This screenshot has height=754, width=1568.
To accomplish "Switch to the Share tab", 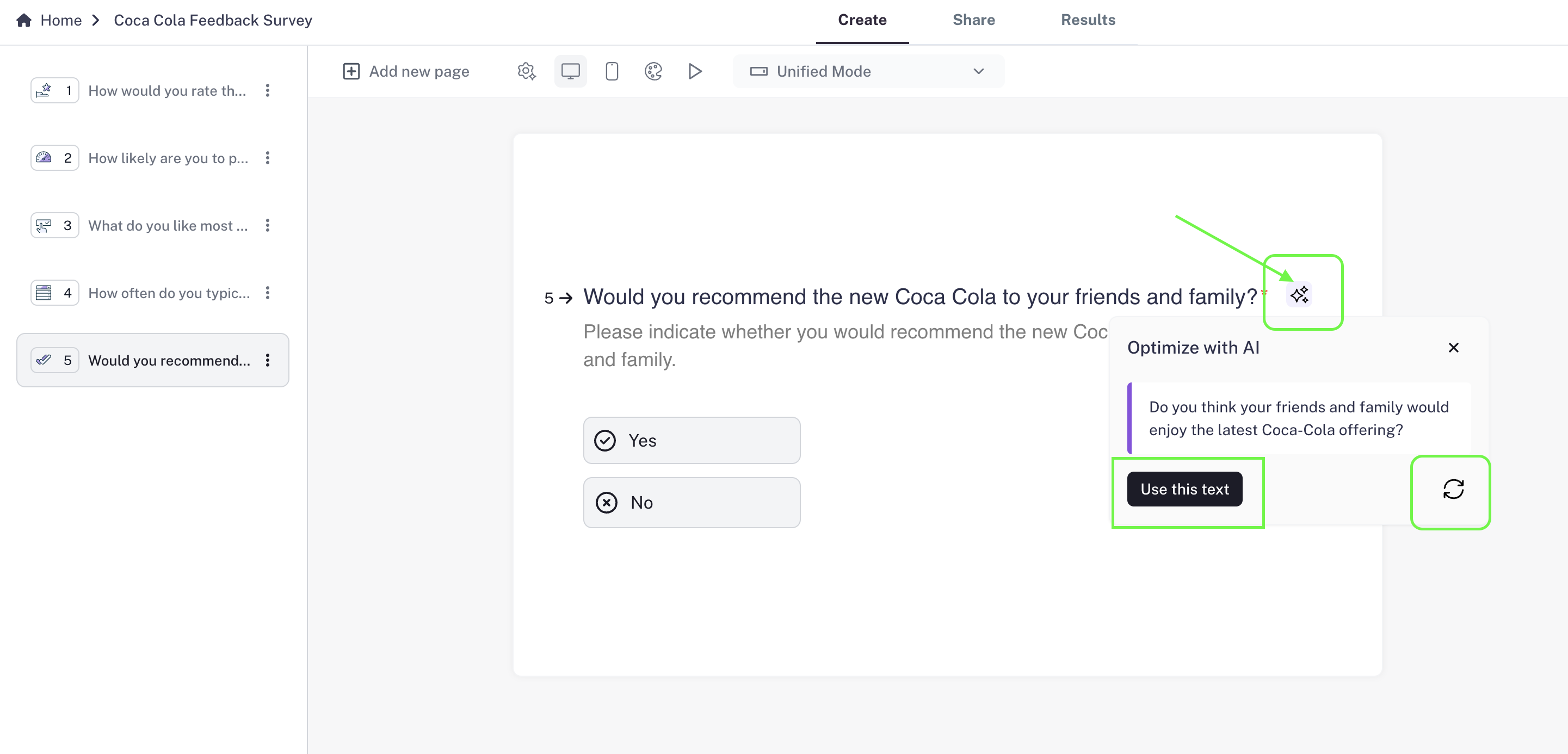I will point(973,20).
